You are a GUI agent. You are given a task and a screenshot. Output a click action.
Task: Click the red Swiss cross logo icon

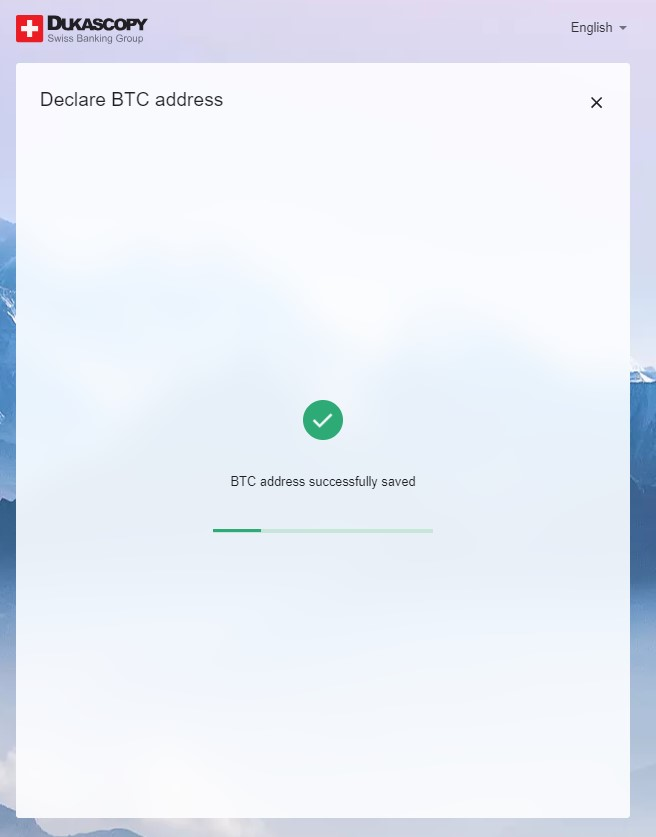coord(29,28)
